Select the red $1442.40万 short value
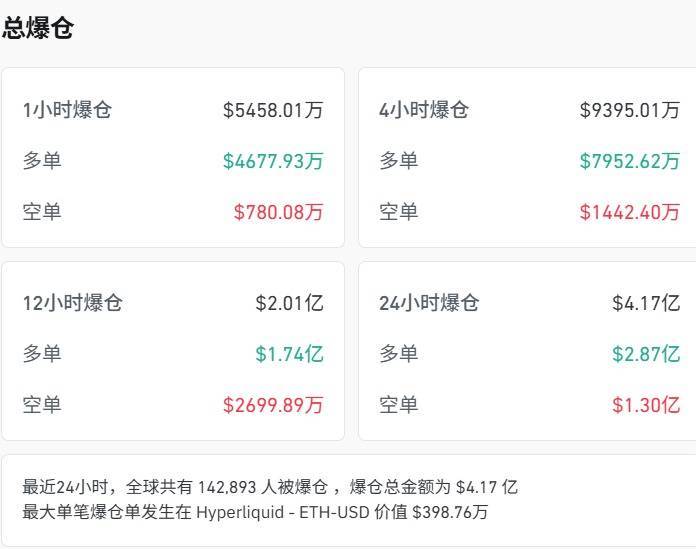Screen dimensions: 696x549 click(x=629, y=212)
